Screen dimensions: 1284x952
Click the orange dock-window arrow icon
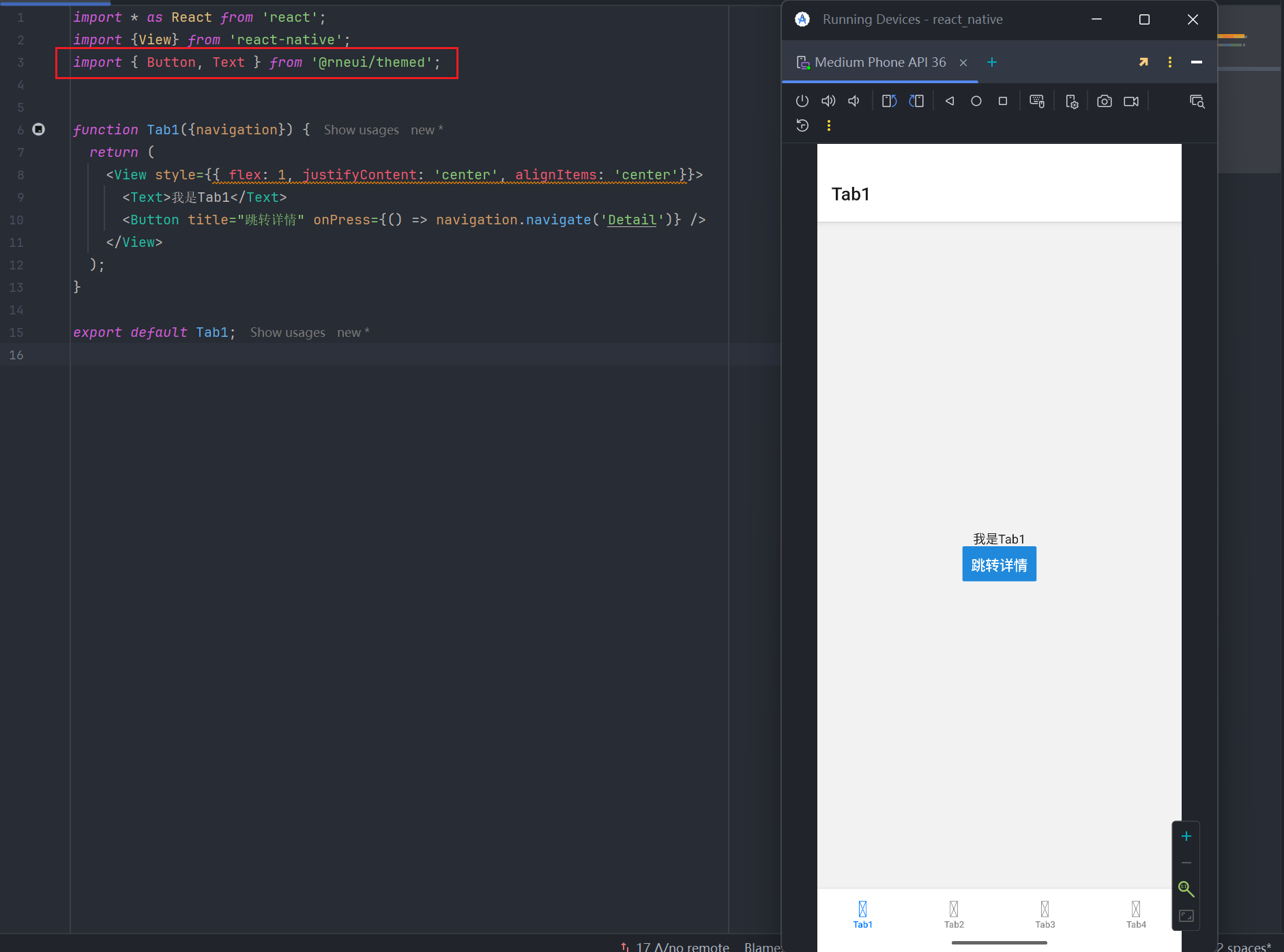coord(1143,62)
